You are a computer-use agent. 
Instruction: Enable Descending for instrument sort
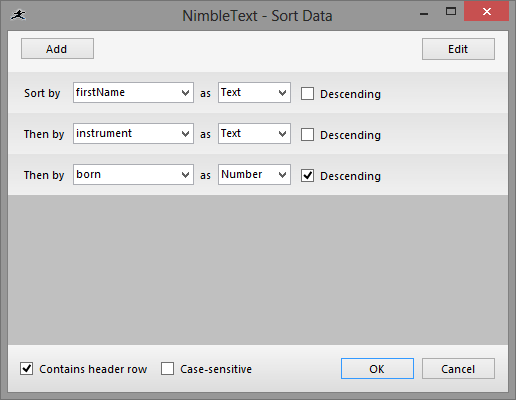pos(307,135)
